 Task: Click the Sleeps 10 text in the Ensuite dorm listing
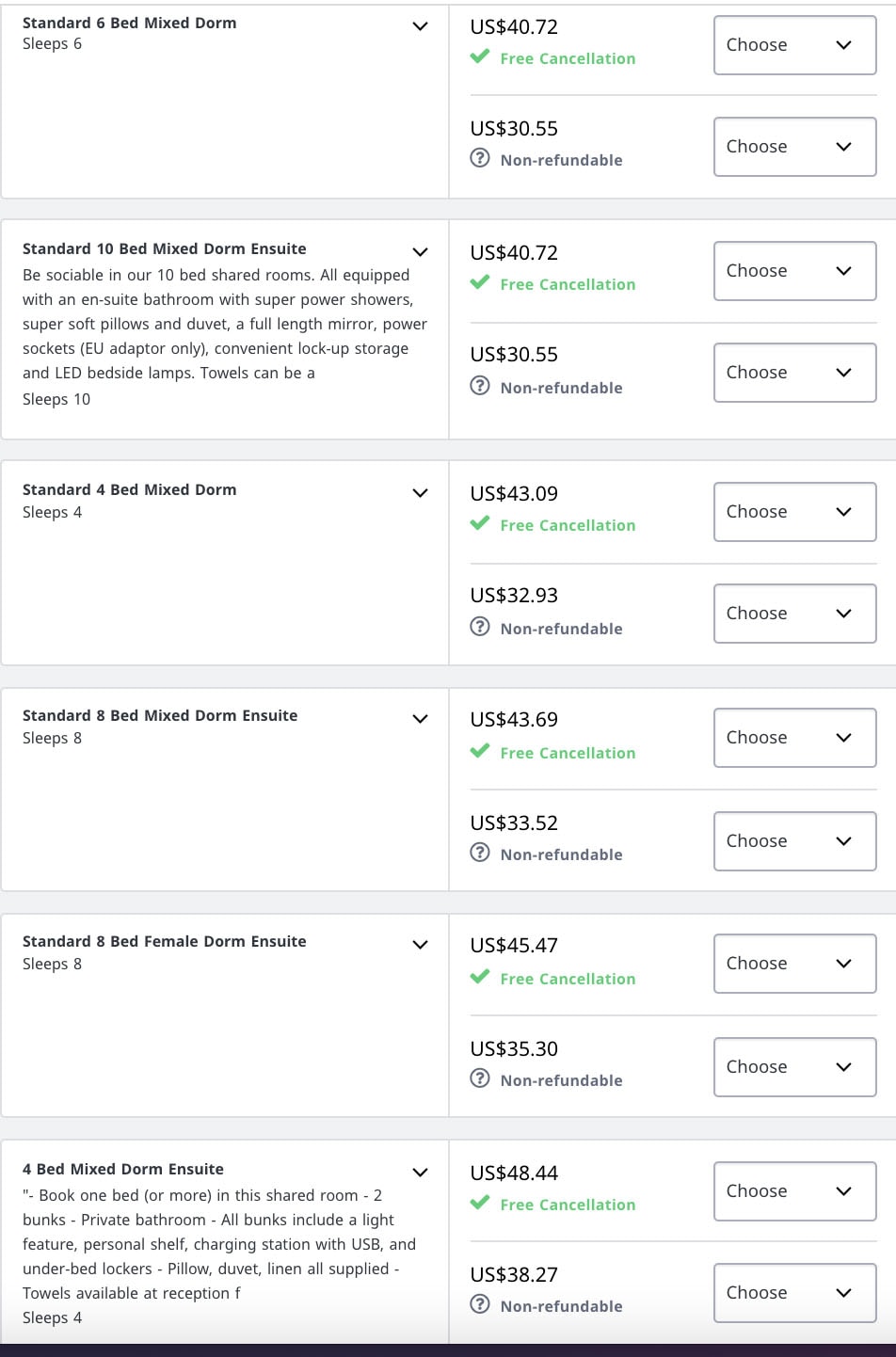(x=56, y=399)
